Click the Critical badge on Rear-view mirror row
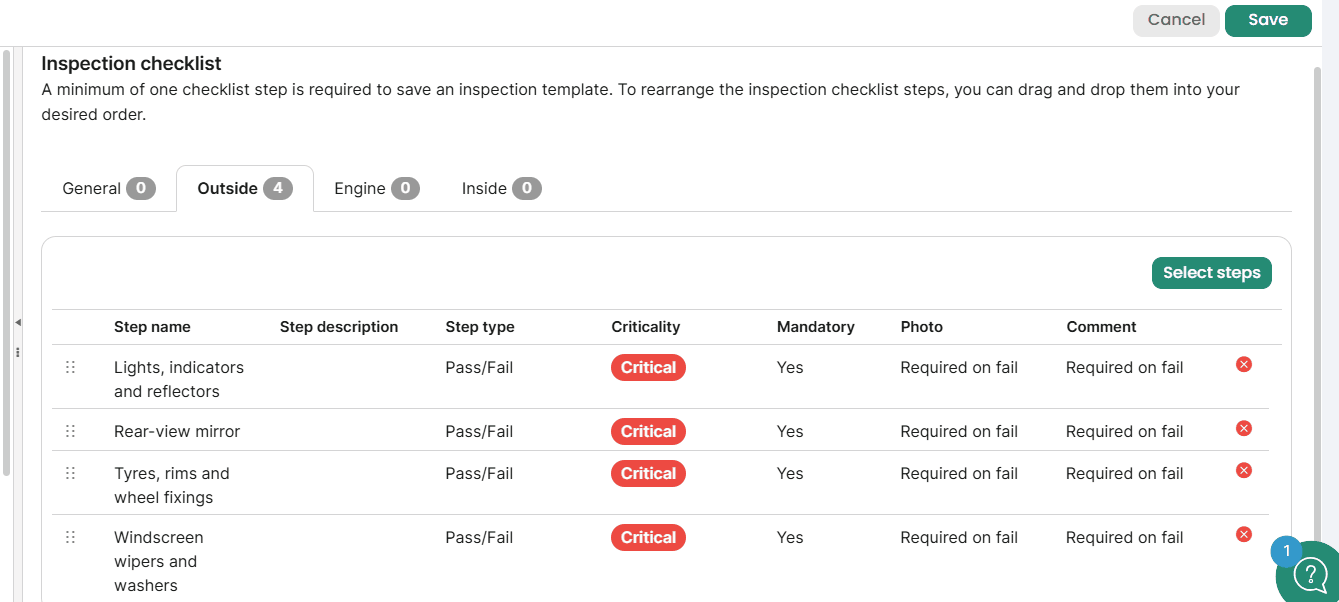Viewport: 1339px width, 602px height. [x=648, y=431]
